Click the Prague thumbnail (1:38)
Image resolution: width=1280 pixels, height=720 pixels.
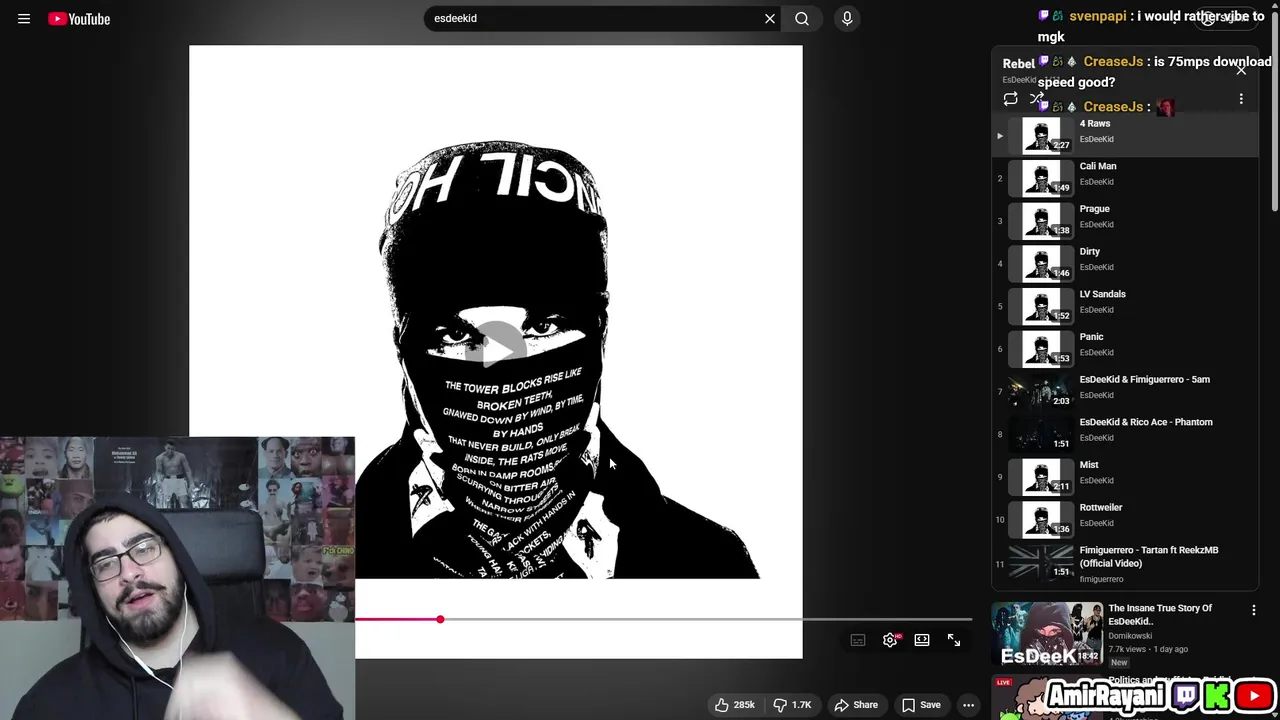[x=1041, y=220]
